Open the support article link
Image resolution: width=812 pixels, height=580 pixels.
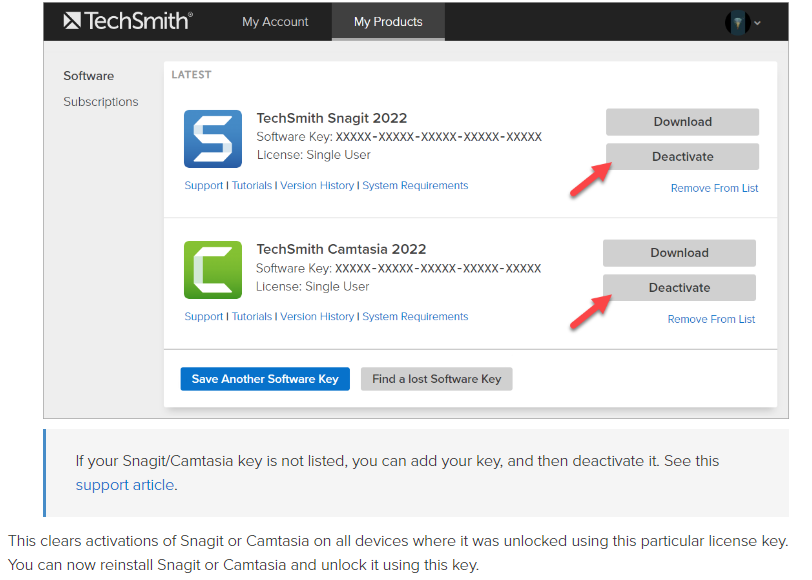click(x=124, y=485)
